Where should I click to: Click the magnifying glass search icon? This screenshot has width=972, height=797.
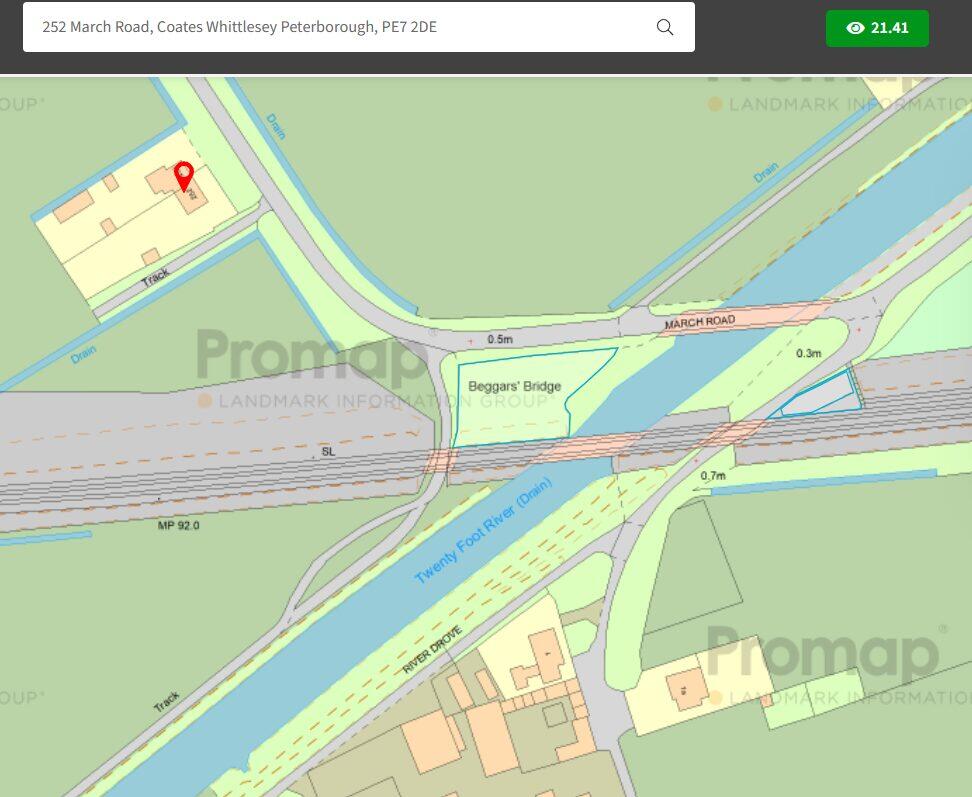pyautogui.click(x=665, y=27)
